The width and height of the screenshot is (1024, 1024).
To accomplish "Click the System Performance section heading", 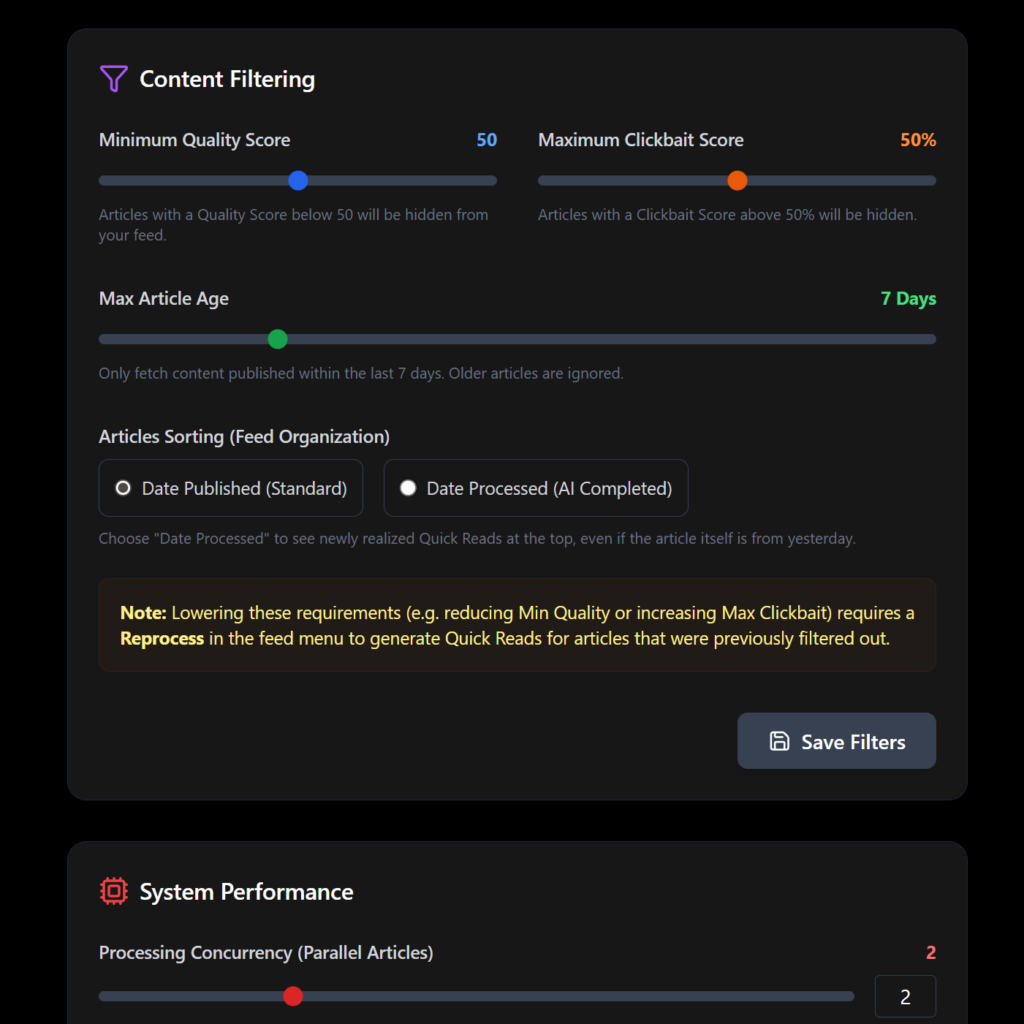I will (246, 891).
